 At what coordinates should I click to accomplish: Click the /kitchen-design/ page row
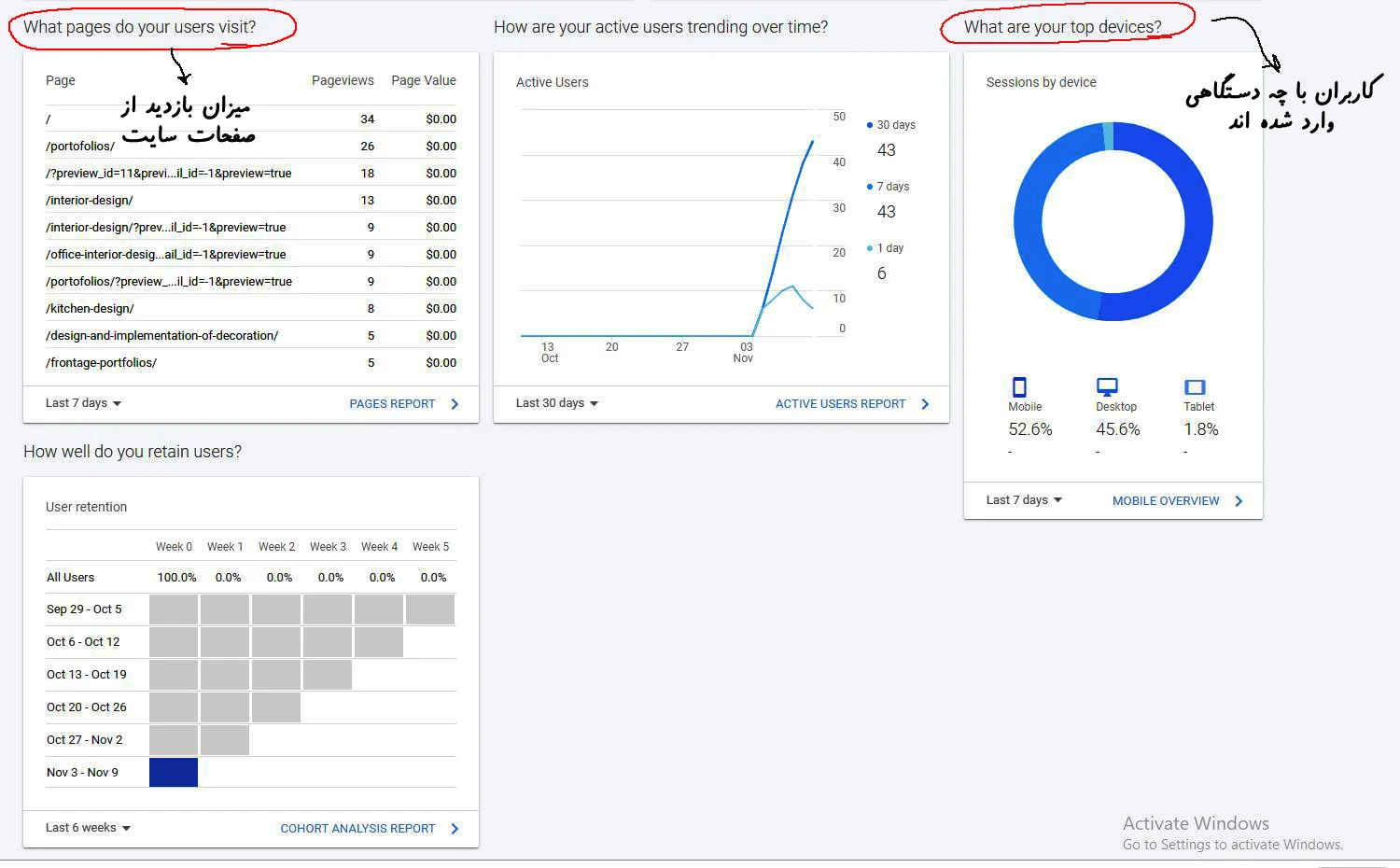coord(90,309)
